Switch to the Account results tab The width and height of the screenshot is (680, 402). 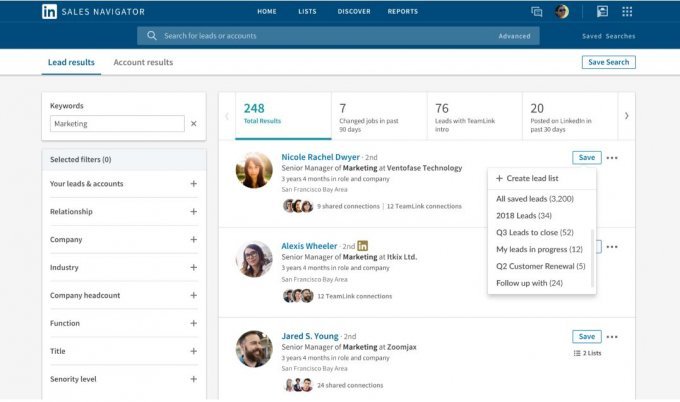click(x=143, y=62)
